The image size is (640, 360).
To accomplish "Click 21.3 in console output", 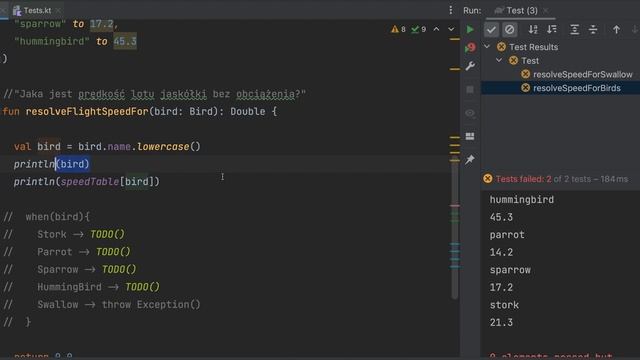I will tap(501, 322).
